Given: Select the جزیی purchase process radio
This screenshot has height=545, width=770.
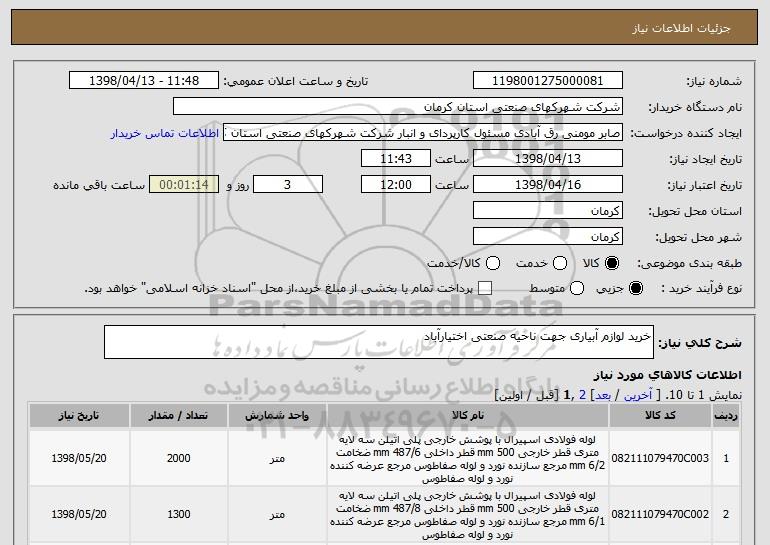Looking at the screenshot, I should [635, 288].
